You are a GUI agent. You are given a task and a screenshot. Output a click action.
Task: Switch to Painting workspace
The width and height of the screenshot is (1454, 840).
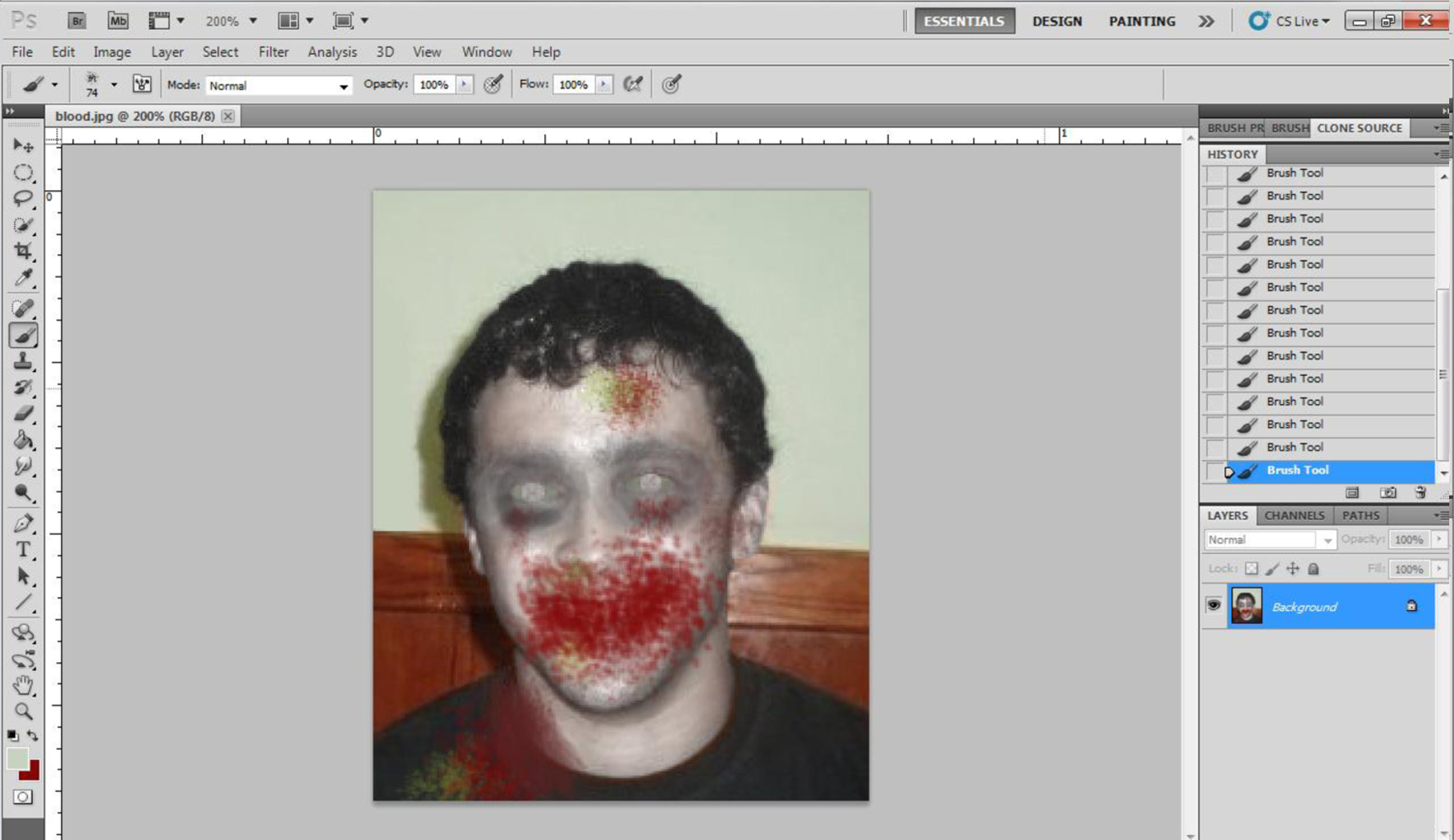tap(1141, 21)
